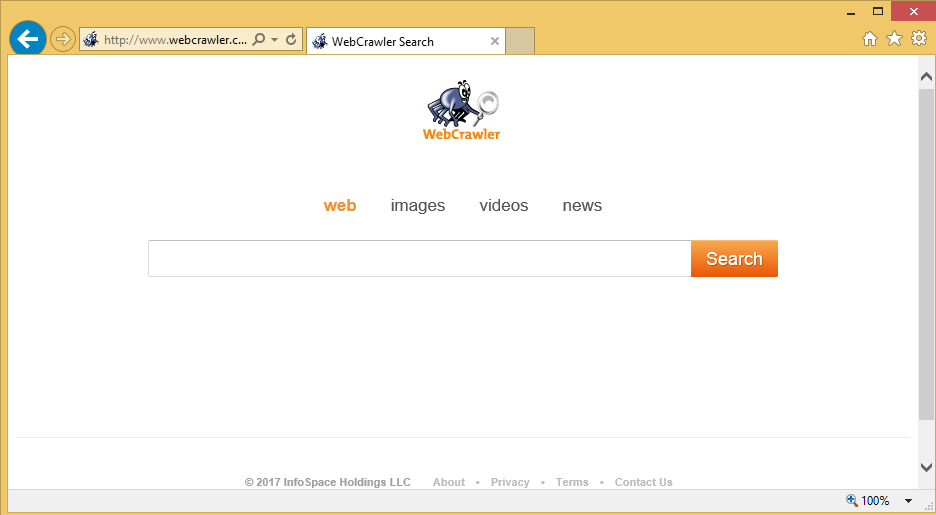The width and height of the screenshot is (936, 515).
Task: Open the Tools gear menu
Action: tap(919, 38)
